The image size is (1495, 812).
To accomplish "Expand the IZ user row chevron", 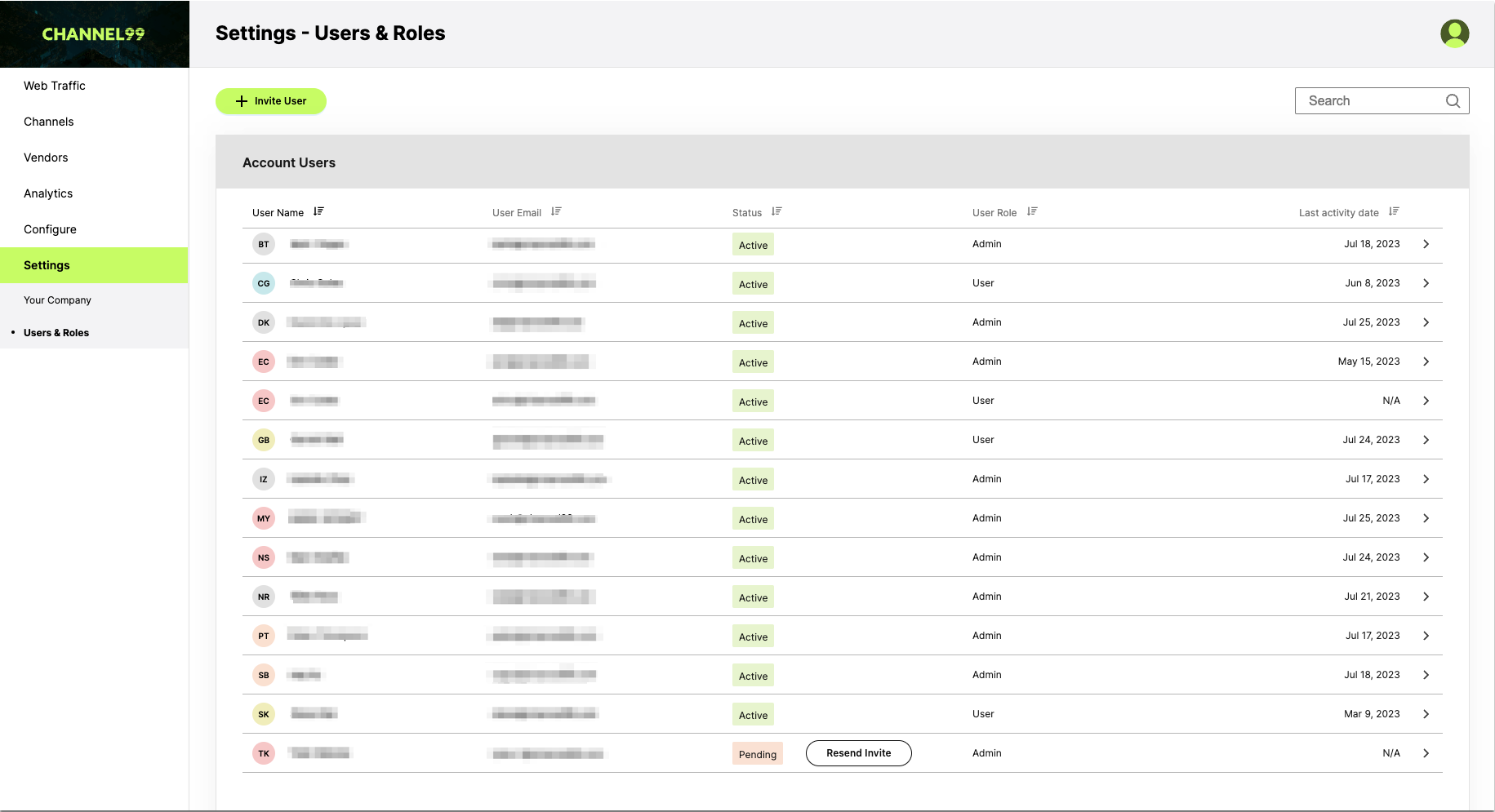I will tap(1426, 479).
